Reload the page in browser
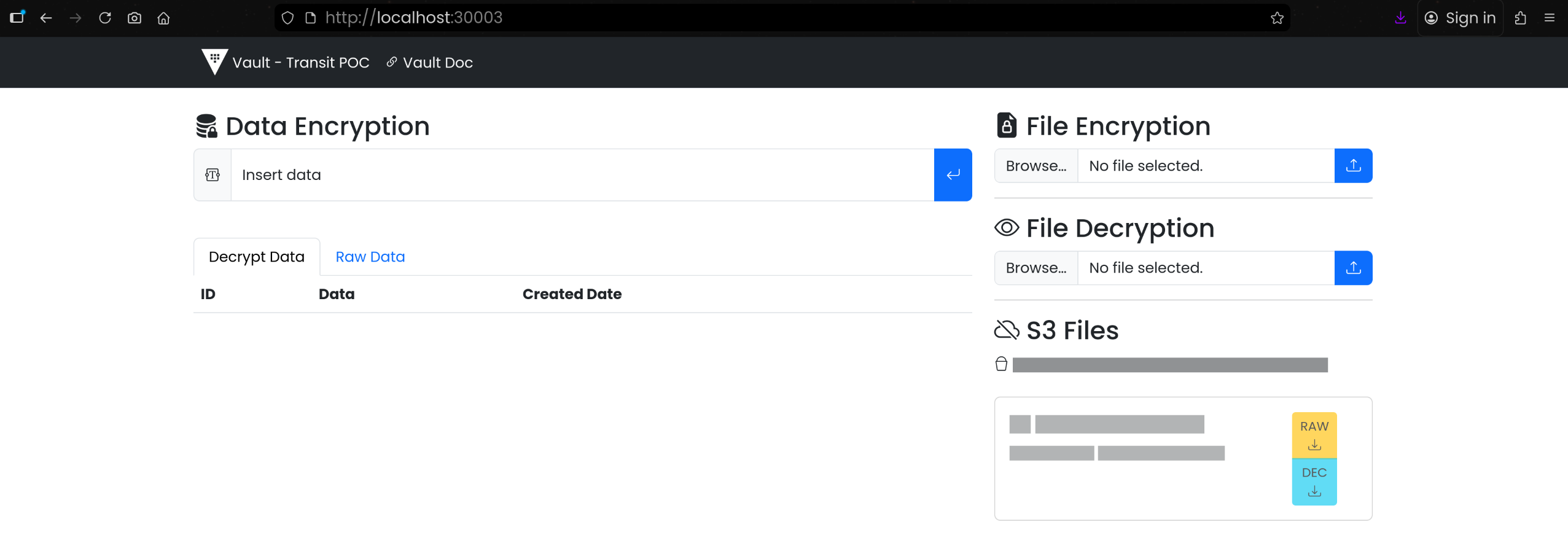The image size is (1568, 543). (105, 18)
